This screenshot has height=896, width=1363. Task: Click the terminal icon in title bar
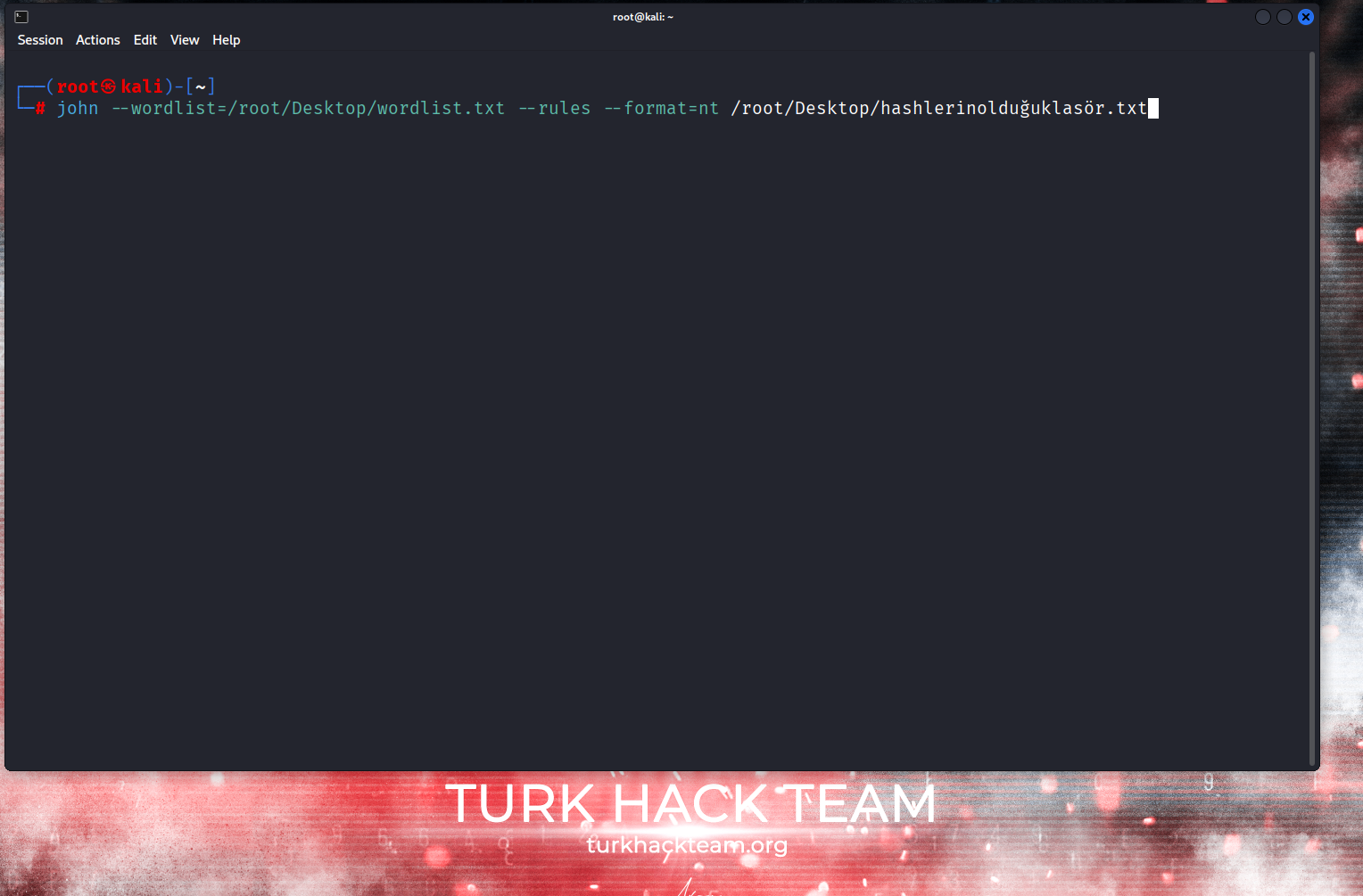point(21,17)
